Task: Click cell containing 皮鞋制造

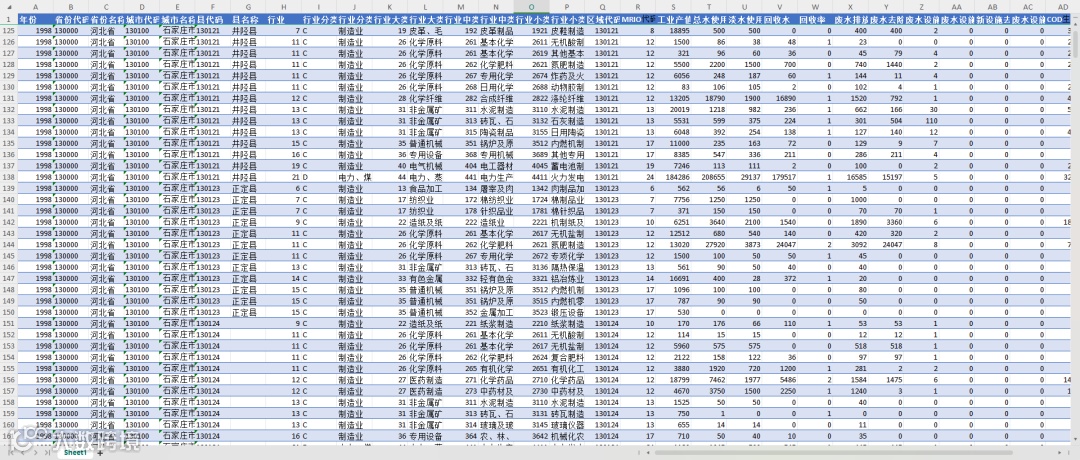Action: (x=567, y=31)
